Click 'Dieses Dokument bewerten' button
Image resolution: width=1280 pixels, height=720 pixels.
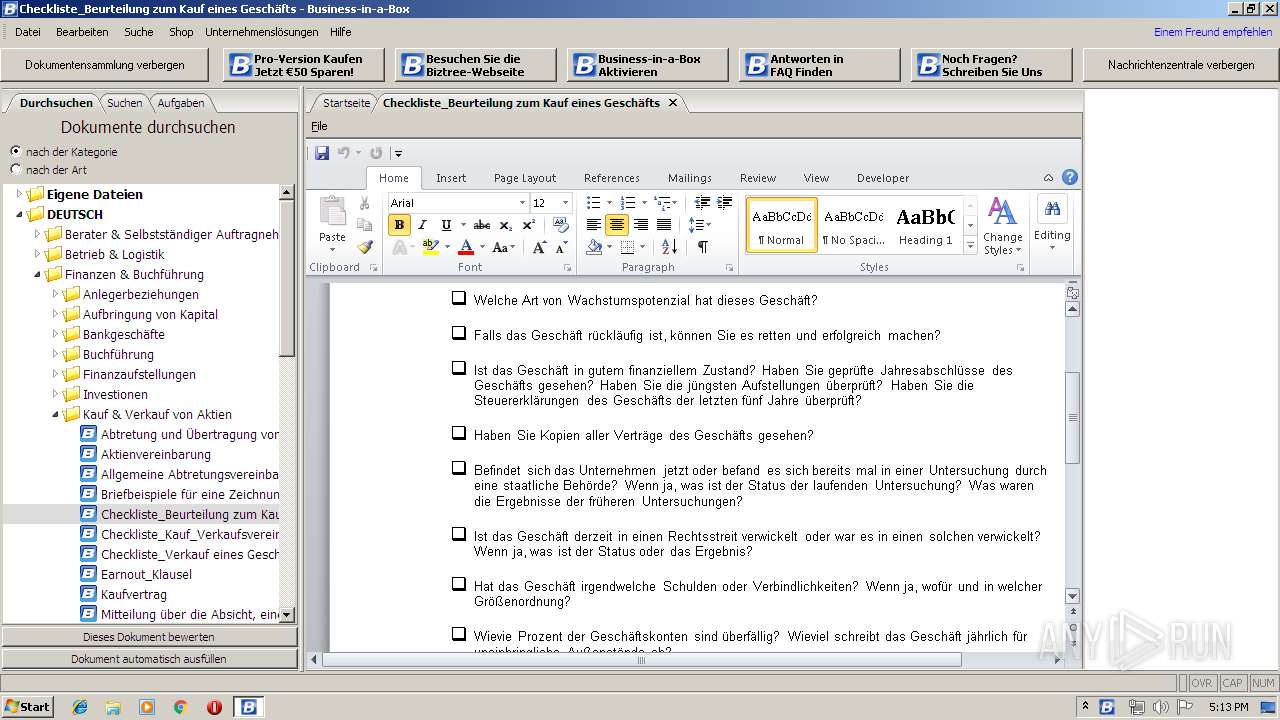click(149, 637)
